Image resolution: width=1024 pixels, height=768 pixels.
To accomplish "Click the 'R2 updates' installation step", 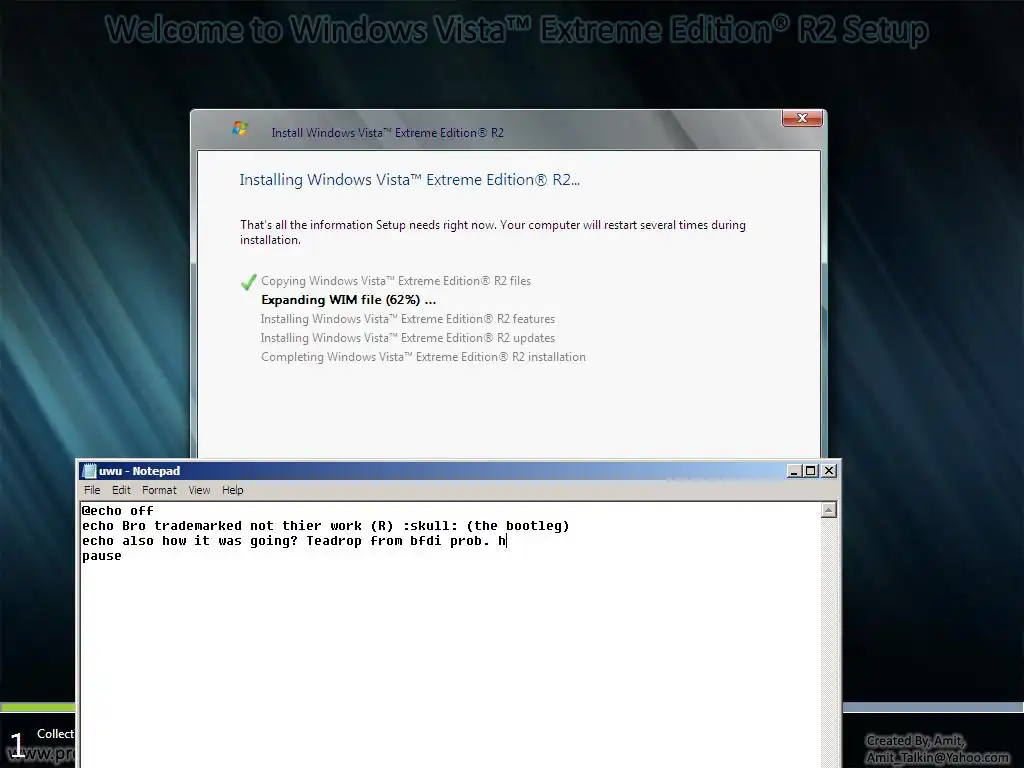I will pos(408,338).
